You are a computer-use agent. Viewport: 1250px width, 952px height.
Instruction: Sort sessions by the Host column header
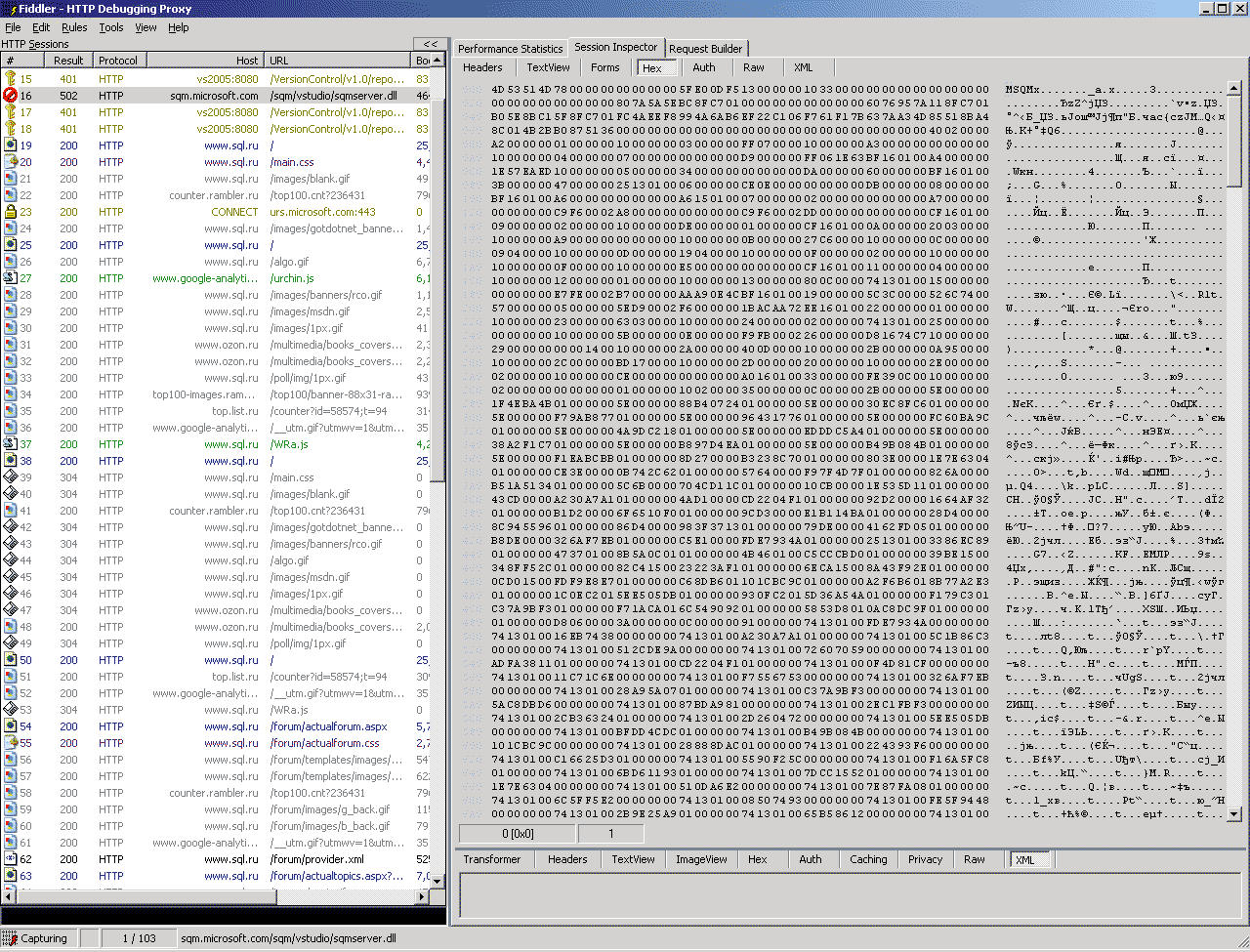[x=206, y=61]
